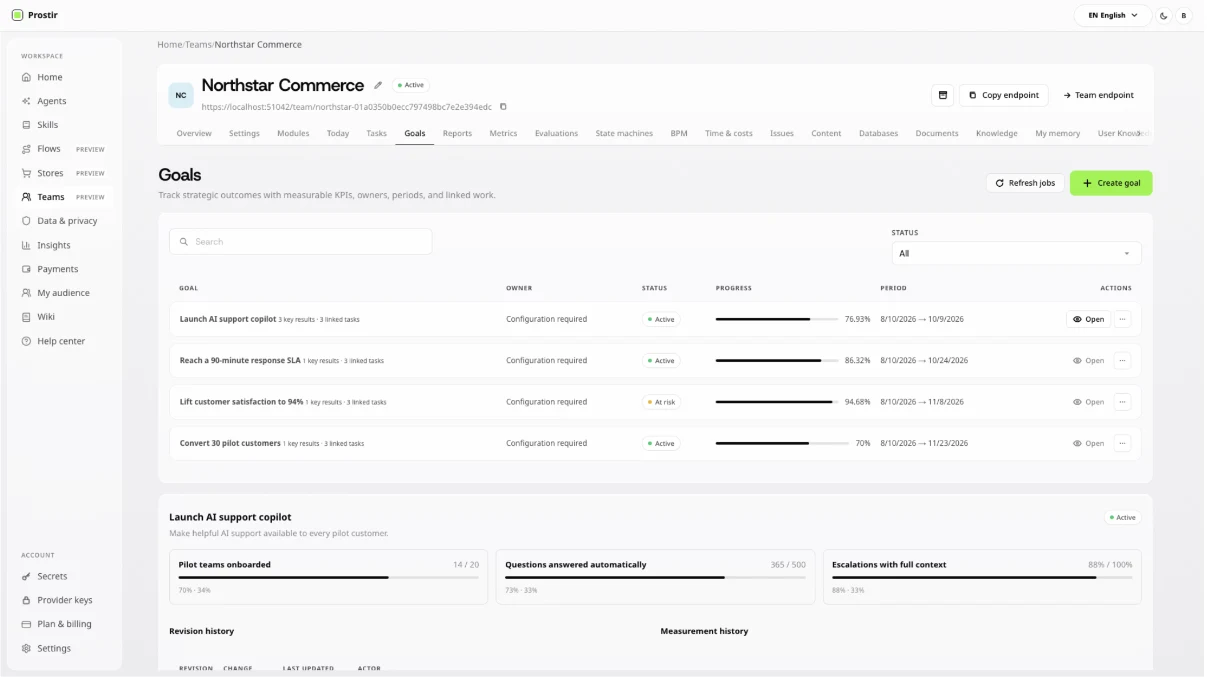Image resolution: width=1207 pixels, height=677 pixels.
Task: Click the period 8/10/2026 → 11/23/2026
Action: [x=922, y=443]
